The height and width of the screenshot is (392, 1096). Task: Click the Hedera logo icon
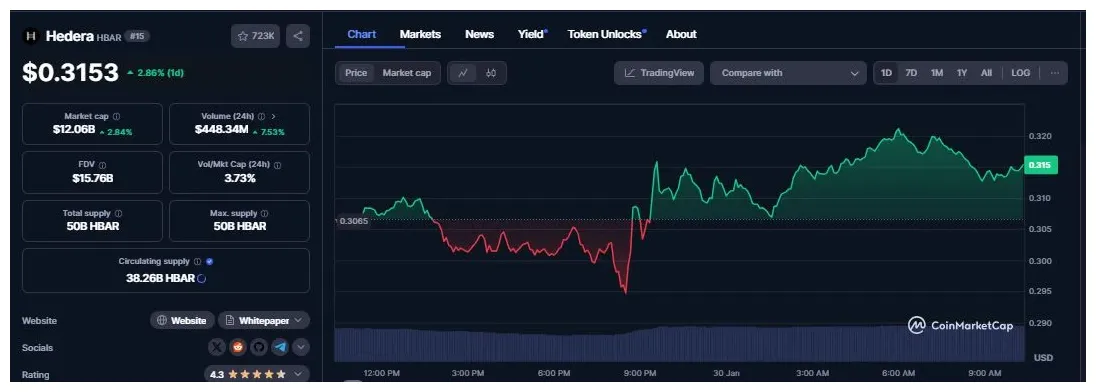pyautogui.click(x=31, y=36)
